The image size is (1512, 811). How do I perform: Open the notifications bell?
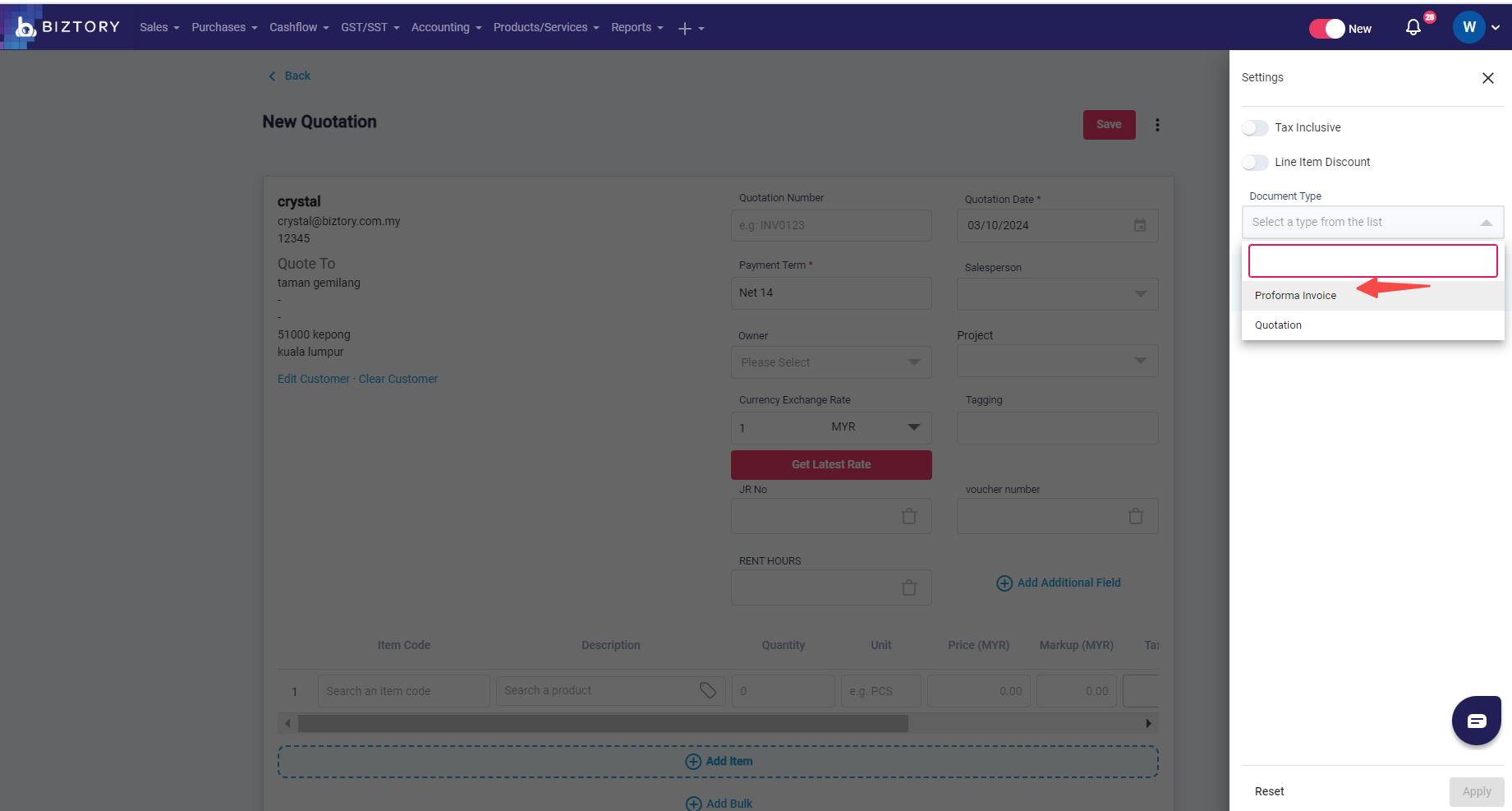click(x=1413, y=28)
